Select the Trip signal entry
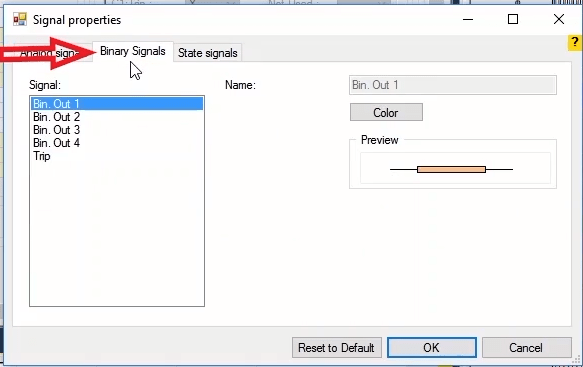583x367 pixels. pos(117,156)
